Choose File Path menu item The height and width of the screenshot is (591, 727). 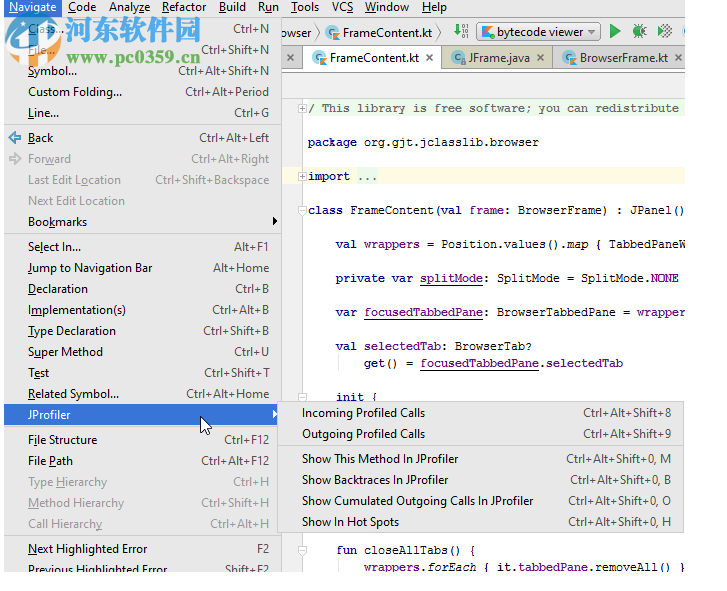142,461
